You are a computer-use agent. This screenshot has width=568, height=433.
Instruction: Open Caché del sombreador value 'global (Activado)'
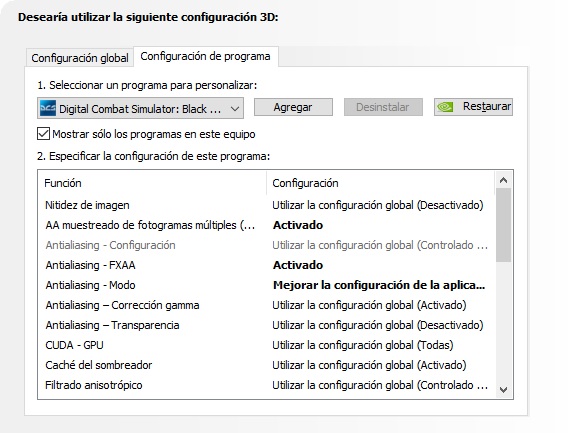click(x=369, y=365)
